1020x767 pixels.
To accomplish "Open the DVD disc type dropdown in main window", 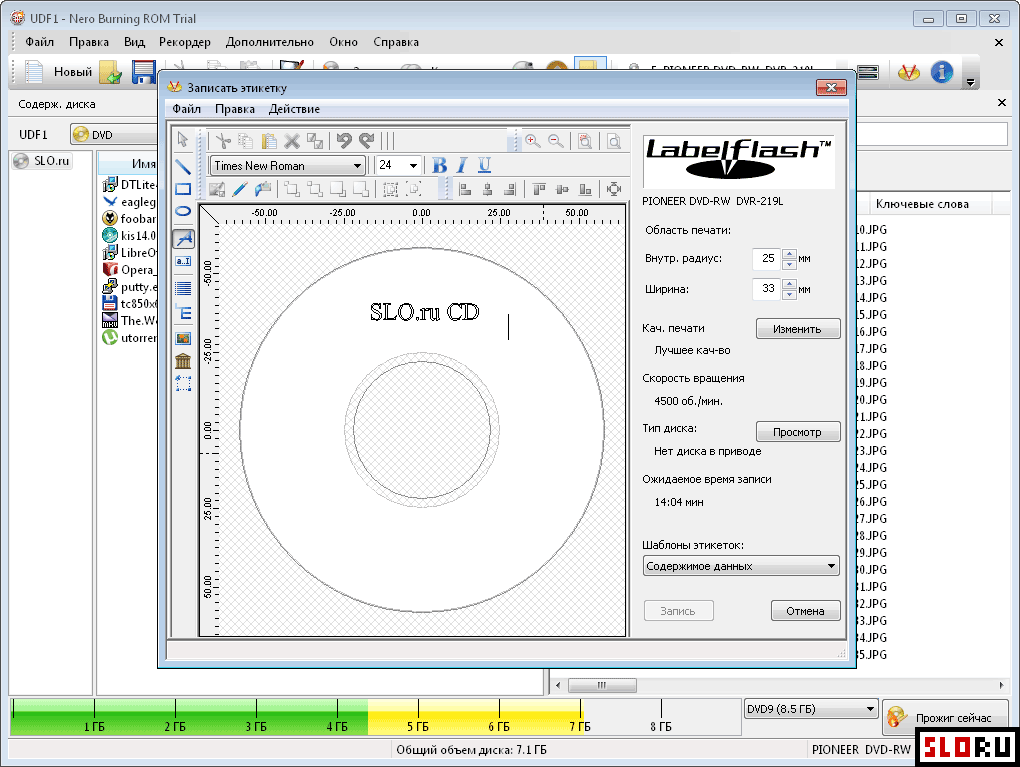I will [114, 135].
